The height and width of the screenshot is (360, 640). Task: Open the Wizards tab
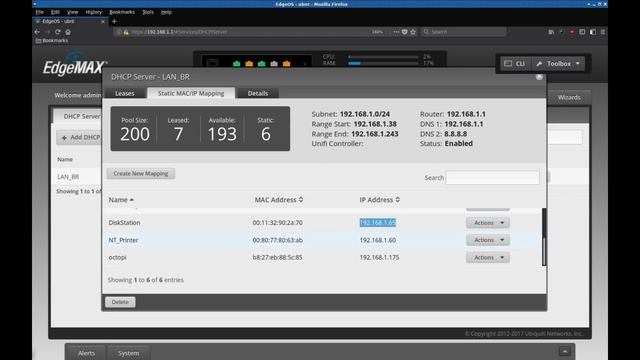click(x=569, y=98)
